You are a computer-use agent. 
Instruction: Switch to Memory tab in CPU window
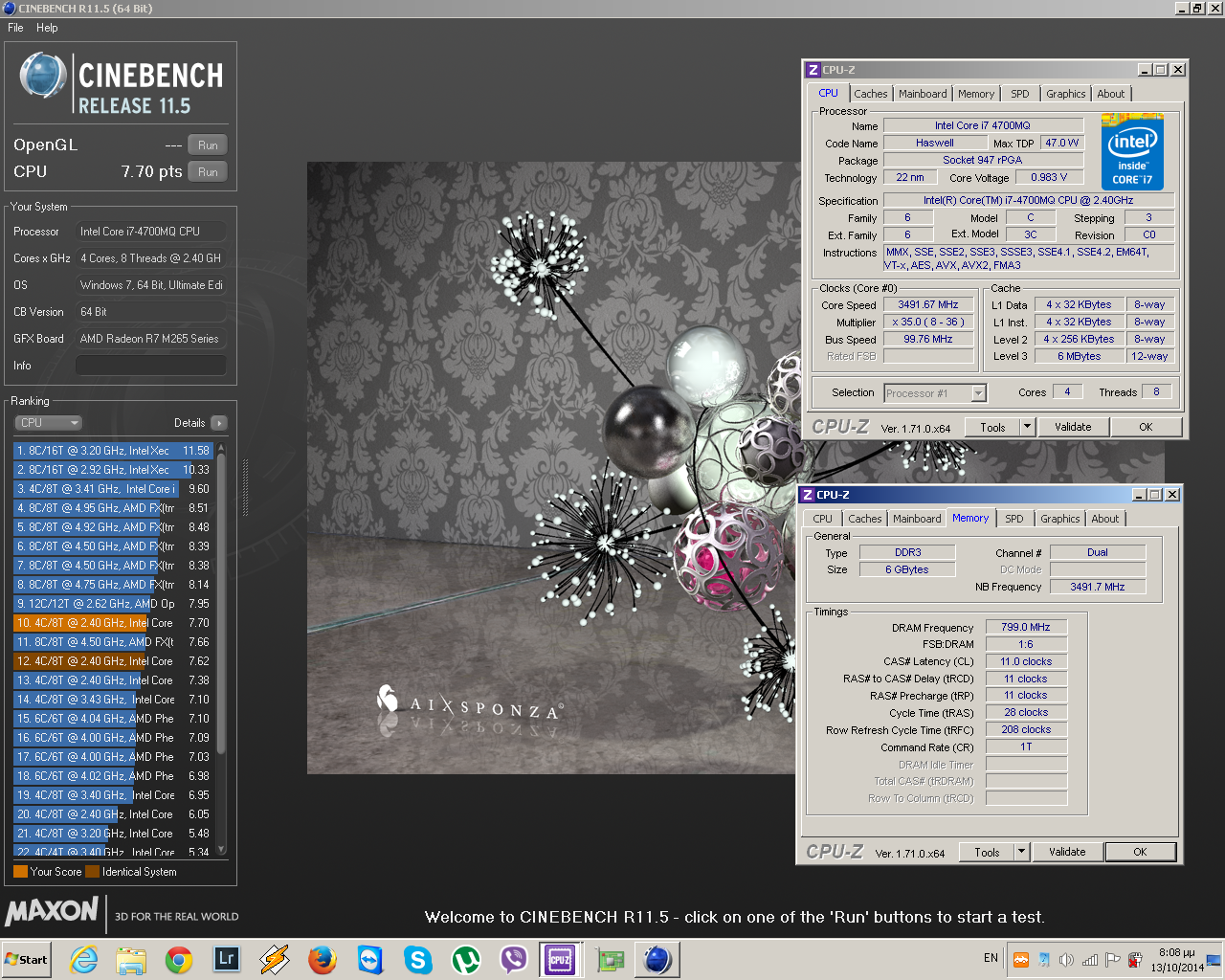tap(976, 94)
